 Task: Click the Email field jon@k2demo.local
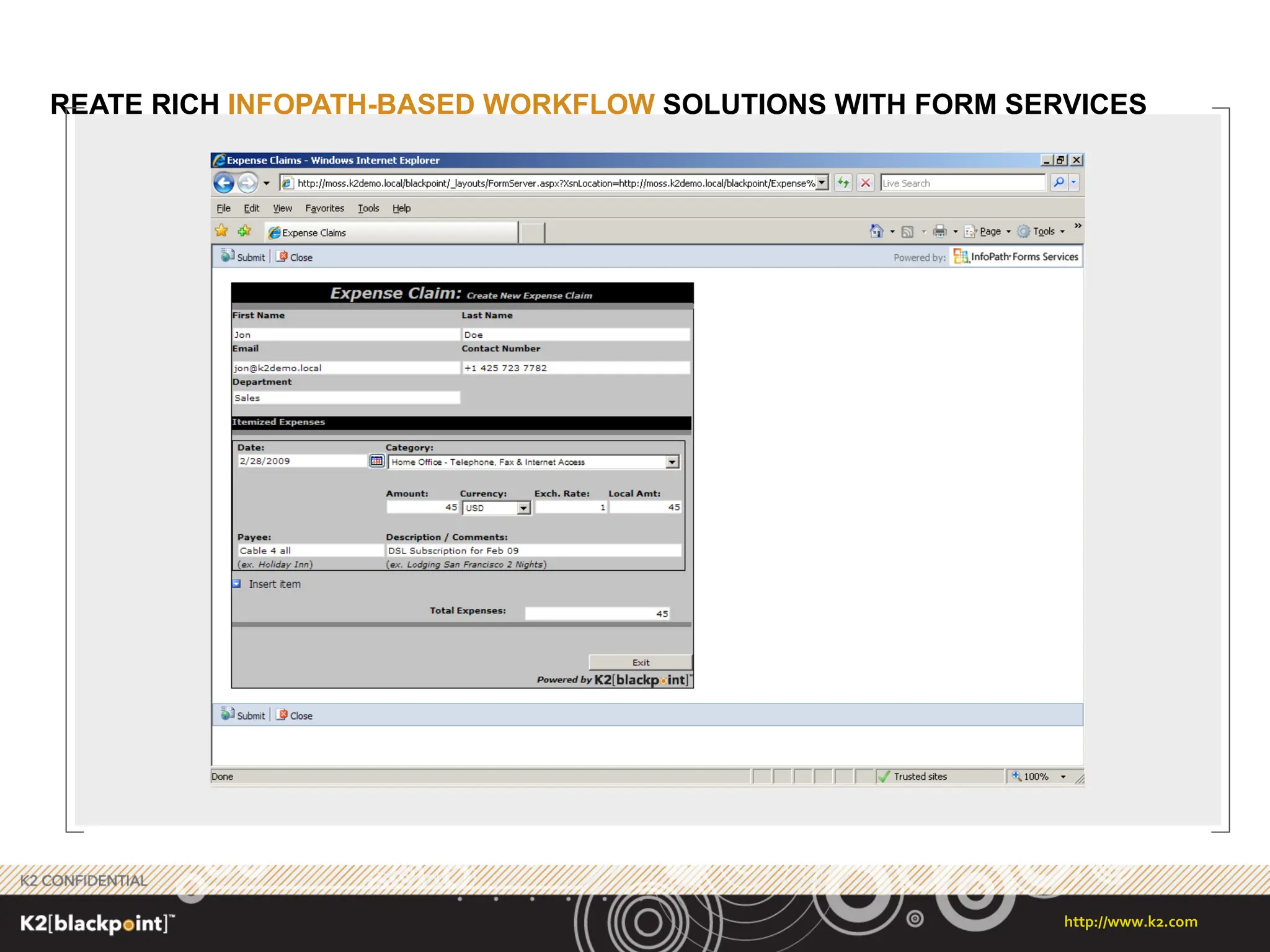click(x=346, y=368)
